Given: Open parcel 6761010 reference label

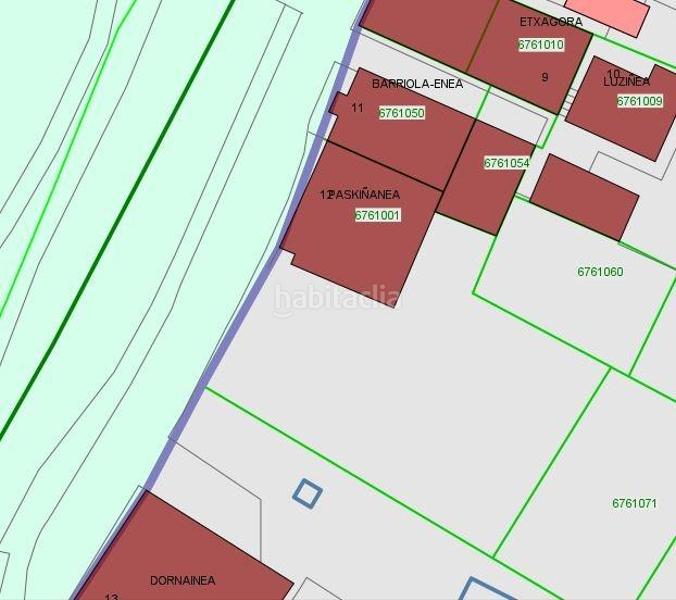Looking at the screenshot, I should 541,45.
